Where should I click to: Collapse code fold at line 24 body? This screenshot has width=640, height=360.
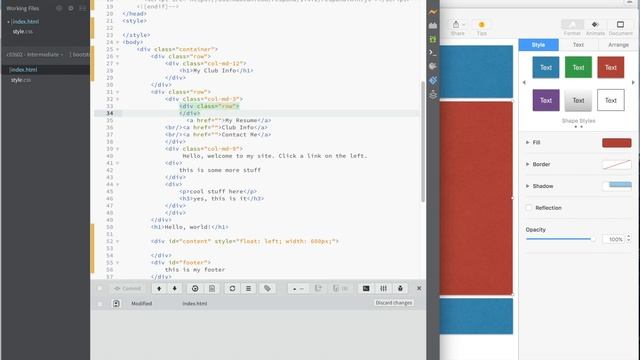click(118, 42)
